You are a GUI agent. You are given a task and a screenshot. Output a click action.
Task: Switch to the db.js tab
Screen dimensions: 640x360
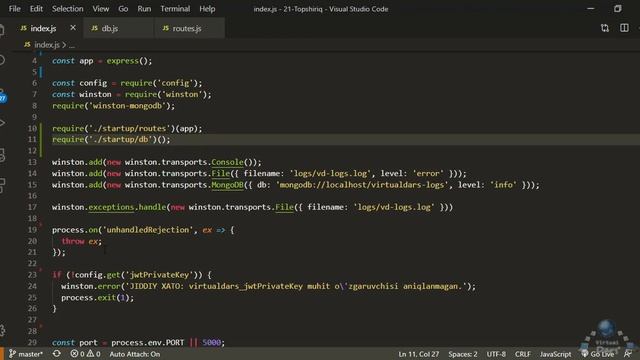tap(110, 28)
